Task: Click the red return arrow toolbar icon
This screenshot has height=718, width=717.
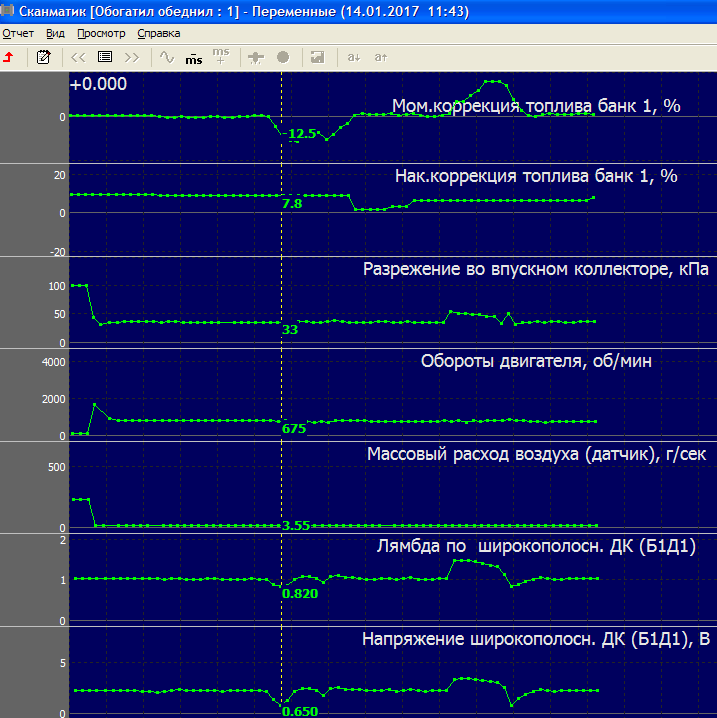Action: (x=9, y=57)
